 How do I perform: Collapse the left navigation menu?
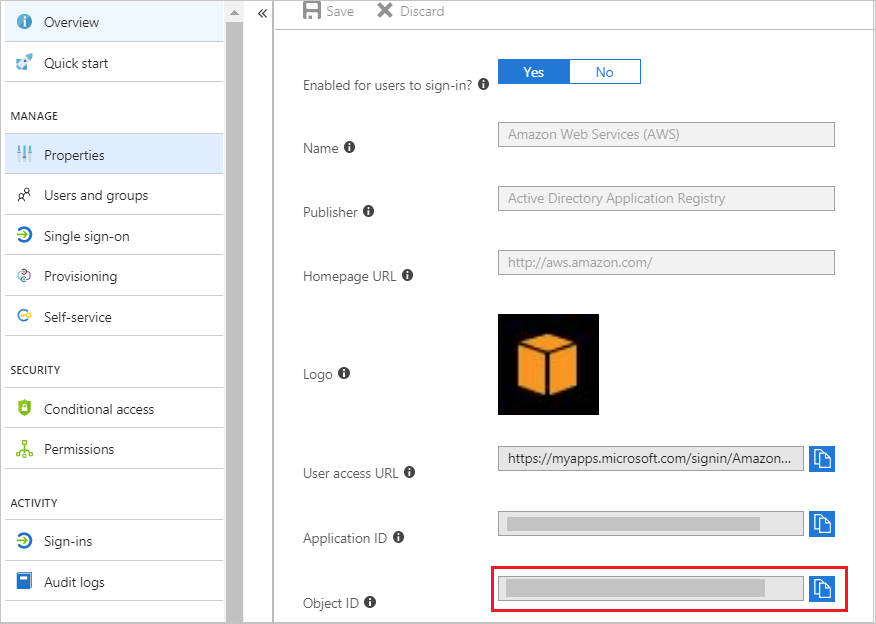pyautogui.click(x=262, y=14)
